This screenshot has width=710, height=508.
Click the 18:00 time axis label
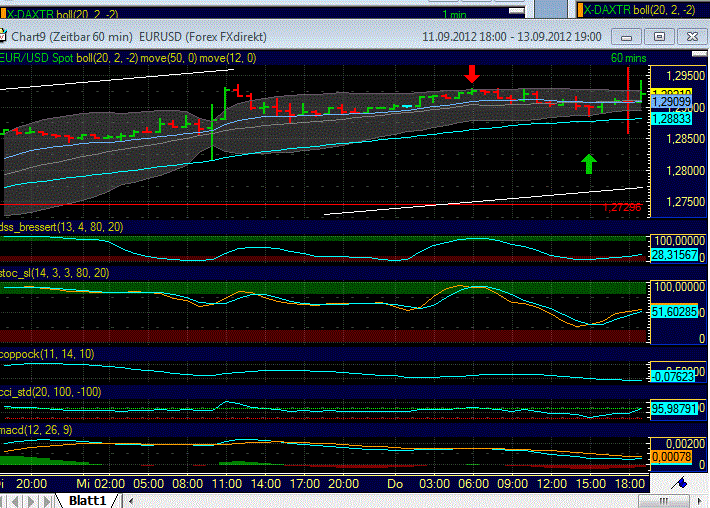[x=630, y=484]
